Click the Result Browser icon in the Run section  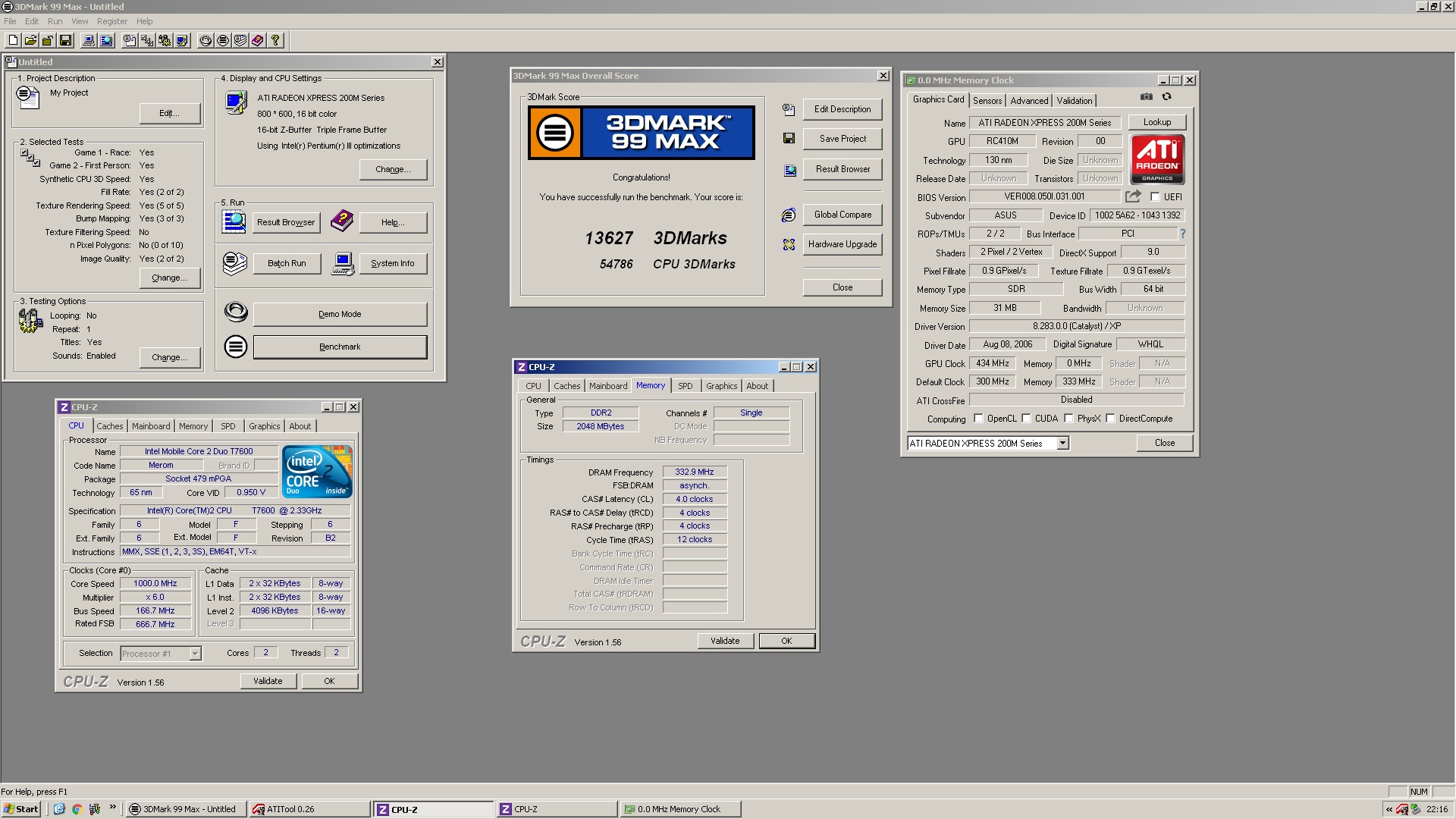click(x=234, y=221)
